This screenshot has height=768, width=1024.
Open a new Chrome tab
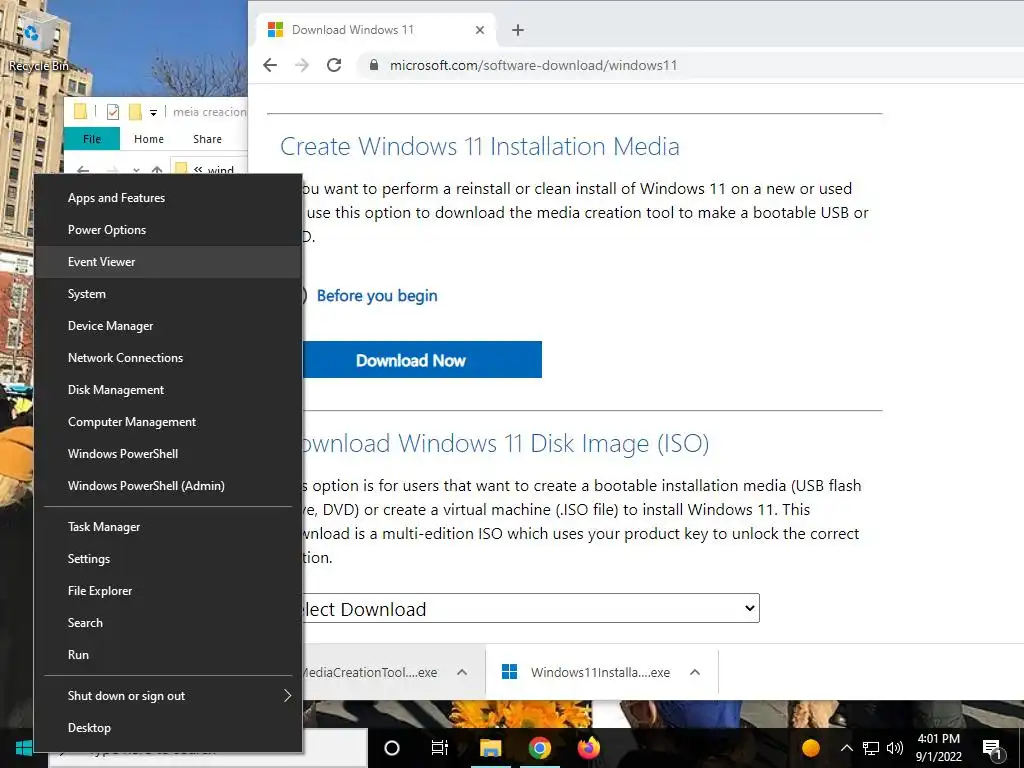(518, 30)
